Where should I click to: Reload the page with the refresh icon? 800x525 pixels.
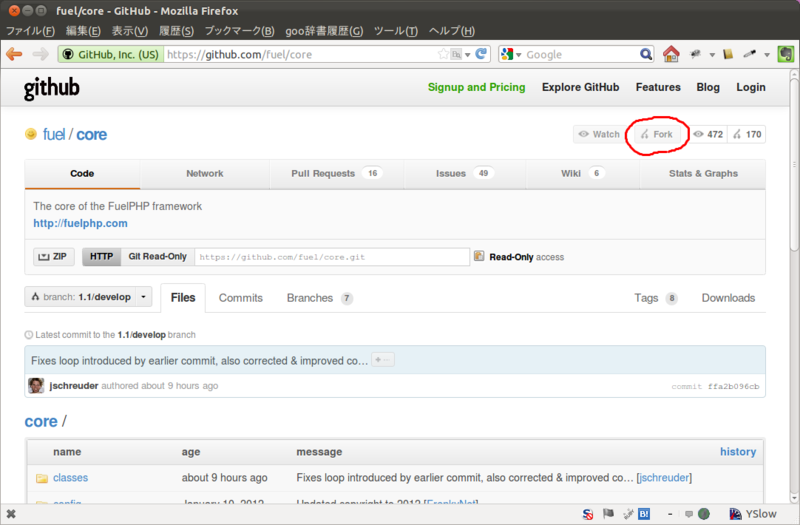481,54
